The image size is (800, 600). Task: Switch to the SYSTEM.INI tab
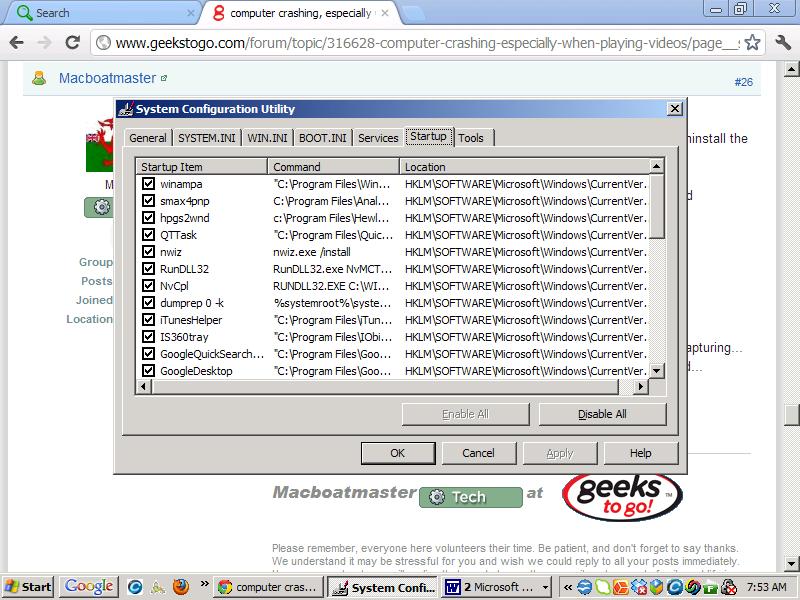pyautogui.click(x=207, y=138)
